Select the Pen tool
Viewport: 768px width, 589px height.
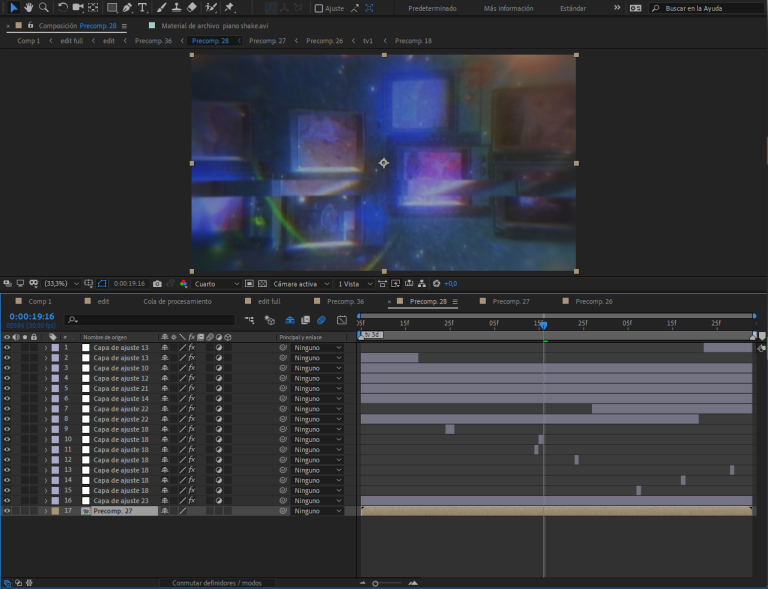pyautogui.click(x=127, y=7)
